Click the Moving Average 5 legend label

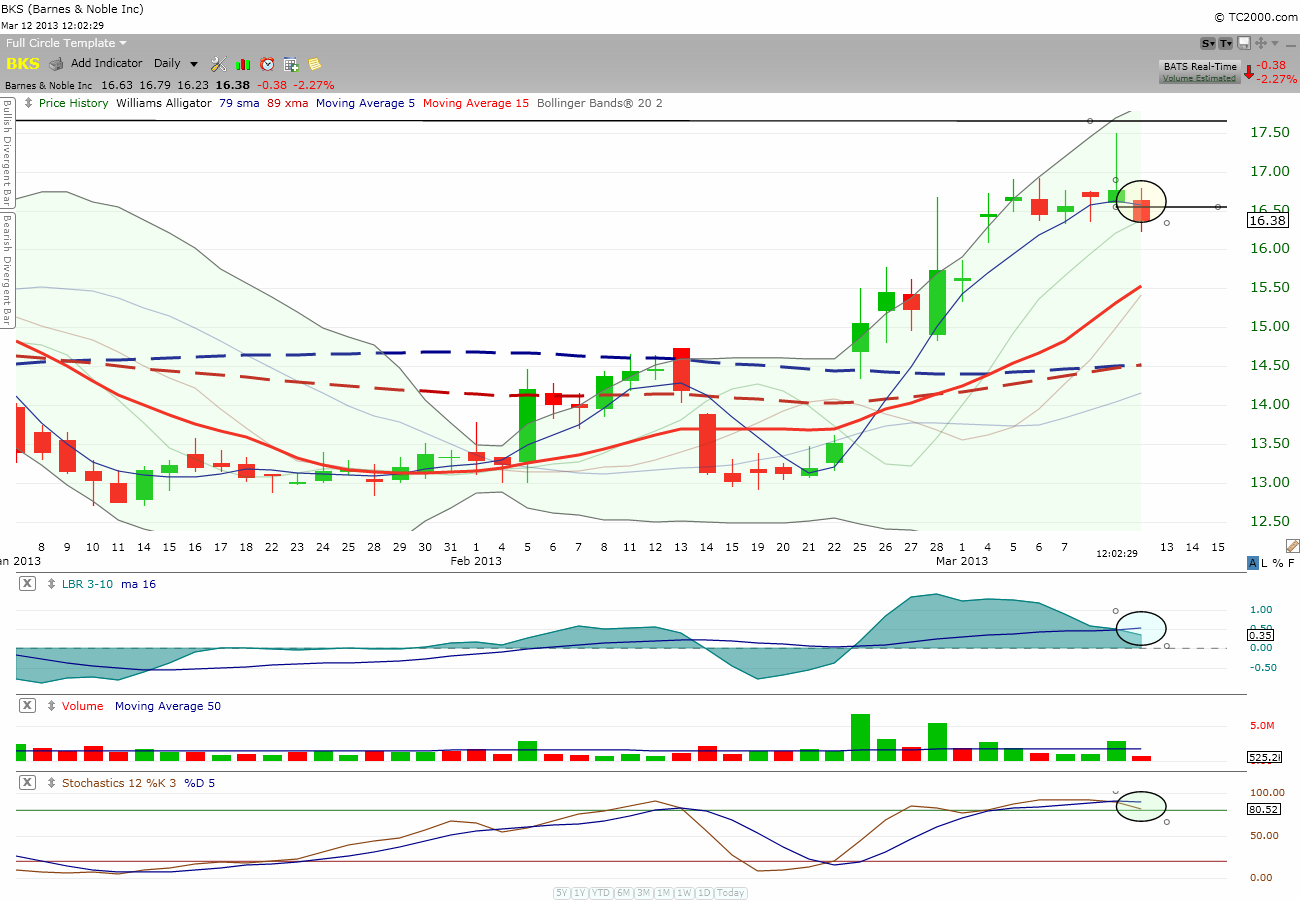coord(365,103)
